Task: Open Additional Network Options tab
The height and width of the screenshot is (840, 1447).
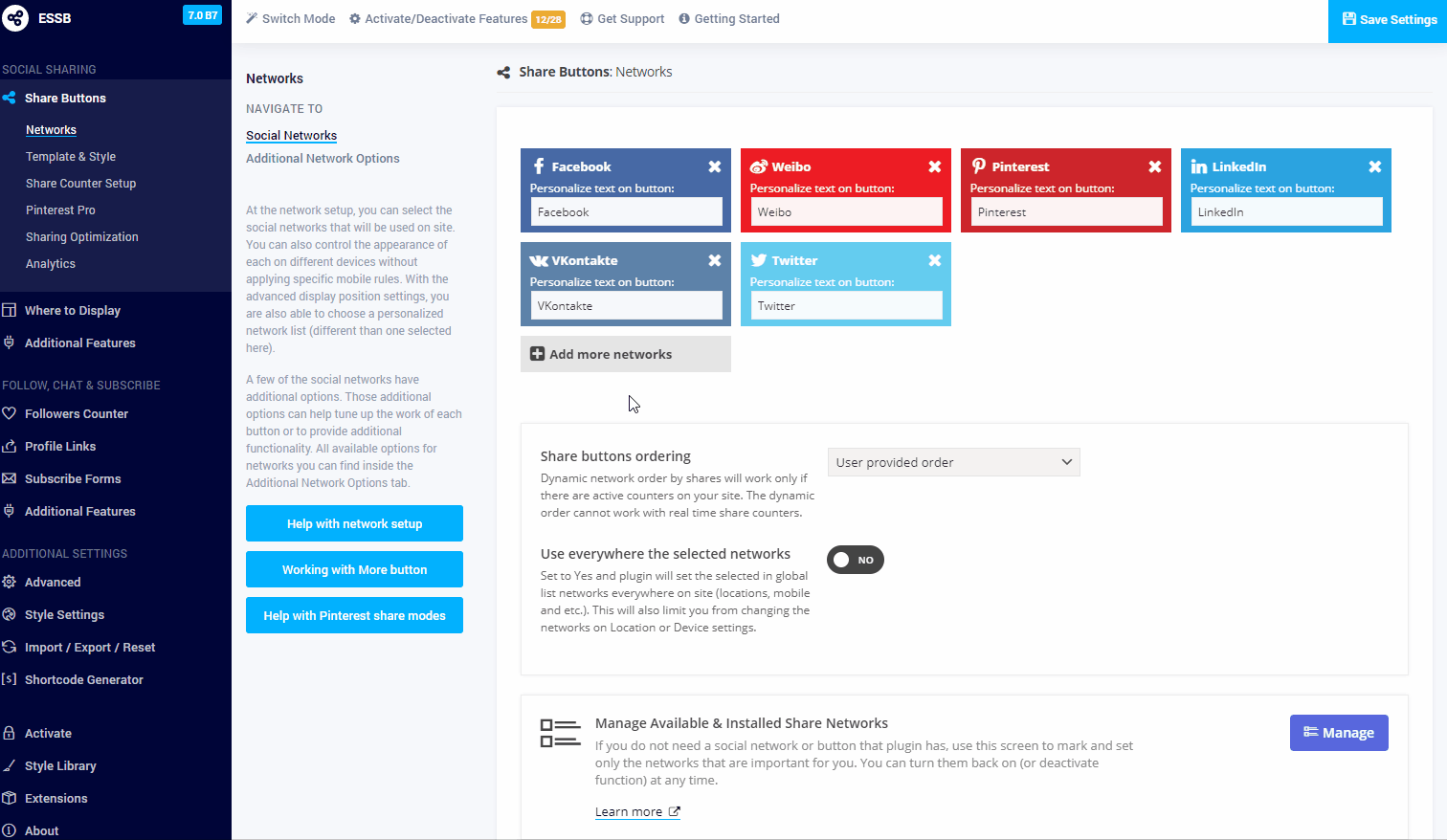Action: tap(323, 159)
